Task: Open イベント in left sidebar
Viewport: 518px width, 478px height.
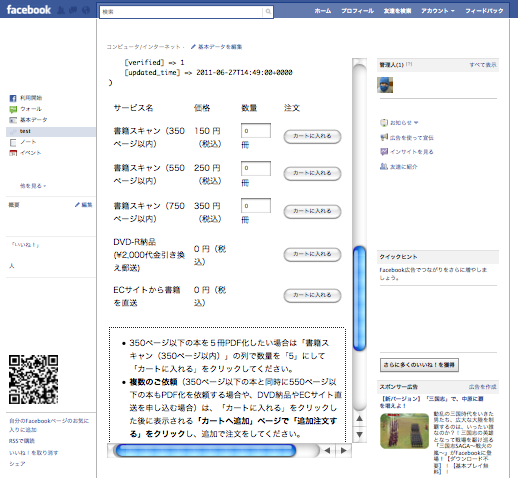Action: 30,153
